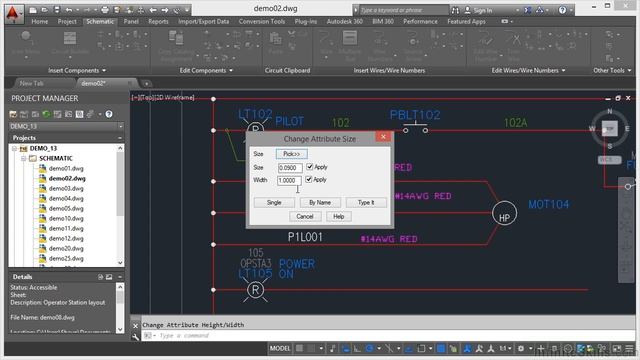Toggle grid display in status bar

(299, 348)
